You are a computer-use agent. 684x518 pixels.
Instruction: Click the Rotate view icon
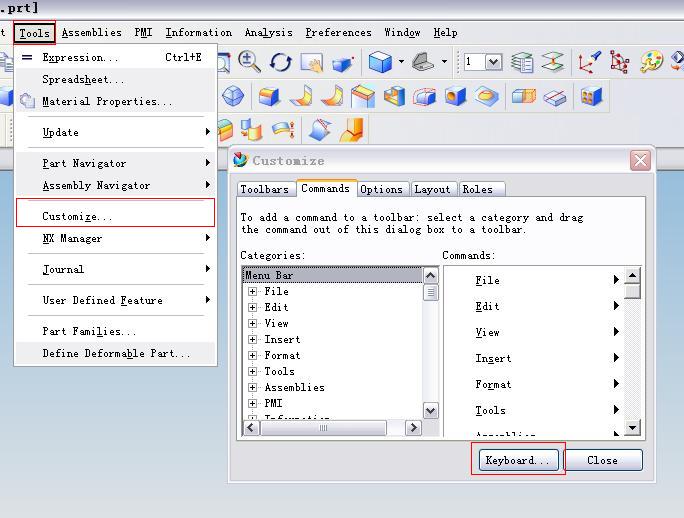pos(280,62)
